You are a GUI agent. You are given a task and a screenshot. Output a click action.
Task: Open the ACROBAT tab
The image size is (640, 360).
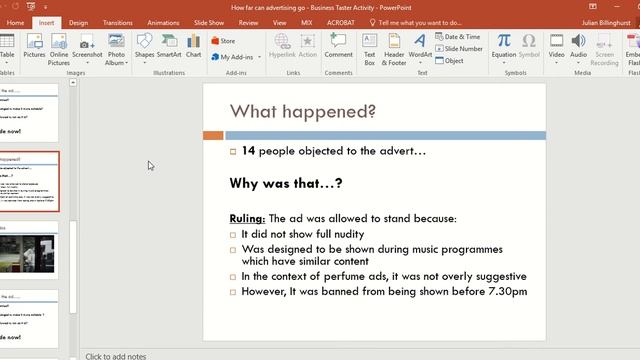tap(341, 23)
